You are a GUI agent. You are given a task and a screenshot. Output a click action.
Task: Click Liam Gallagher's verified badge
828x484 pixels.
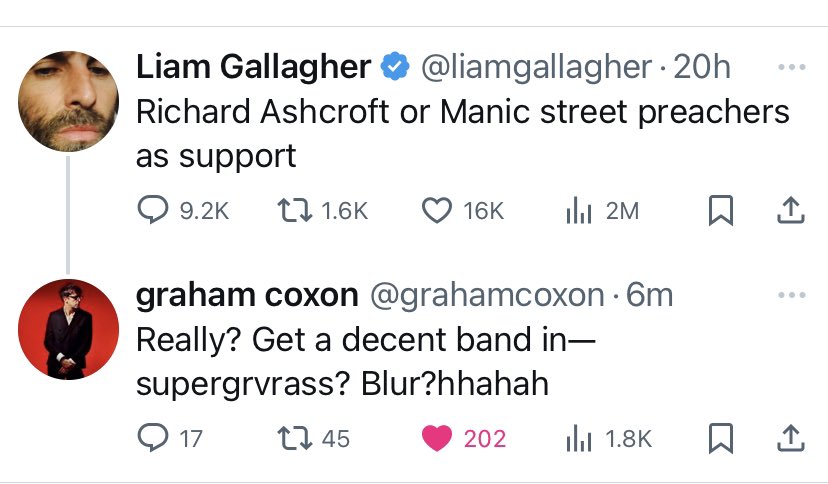coord(395,68)
